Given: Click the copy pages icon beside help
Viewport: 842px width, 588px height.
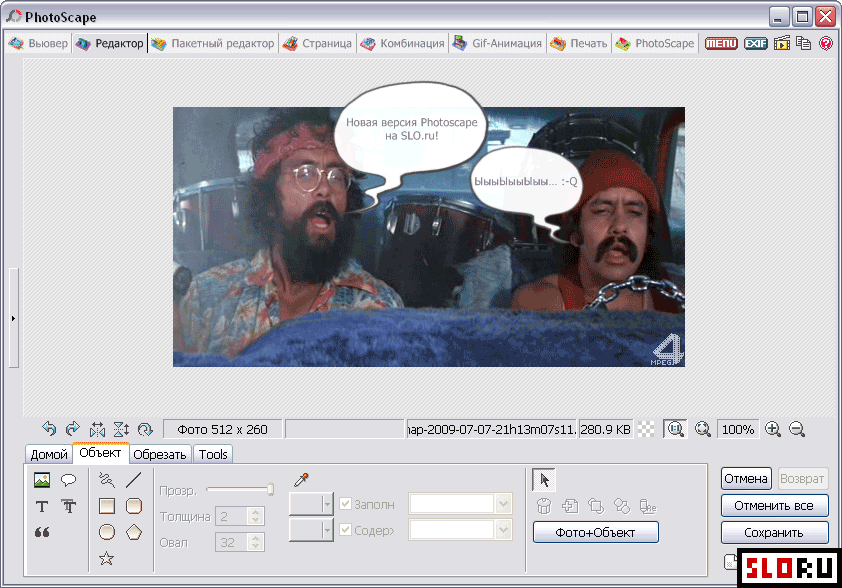Looking at the screenshot, I should coord(804,43).
